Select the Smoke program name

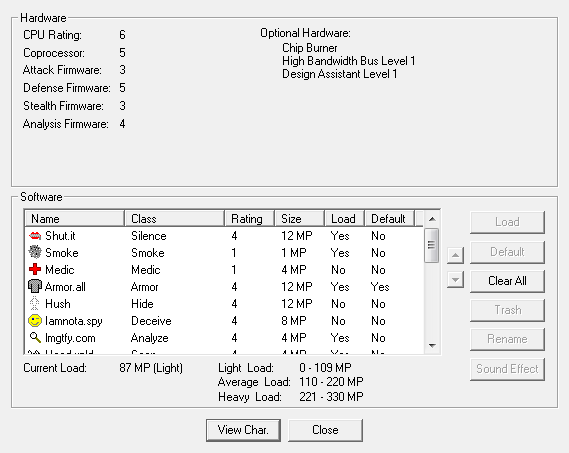[x=62, y=253]
